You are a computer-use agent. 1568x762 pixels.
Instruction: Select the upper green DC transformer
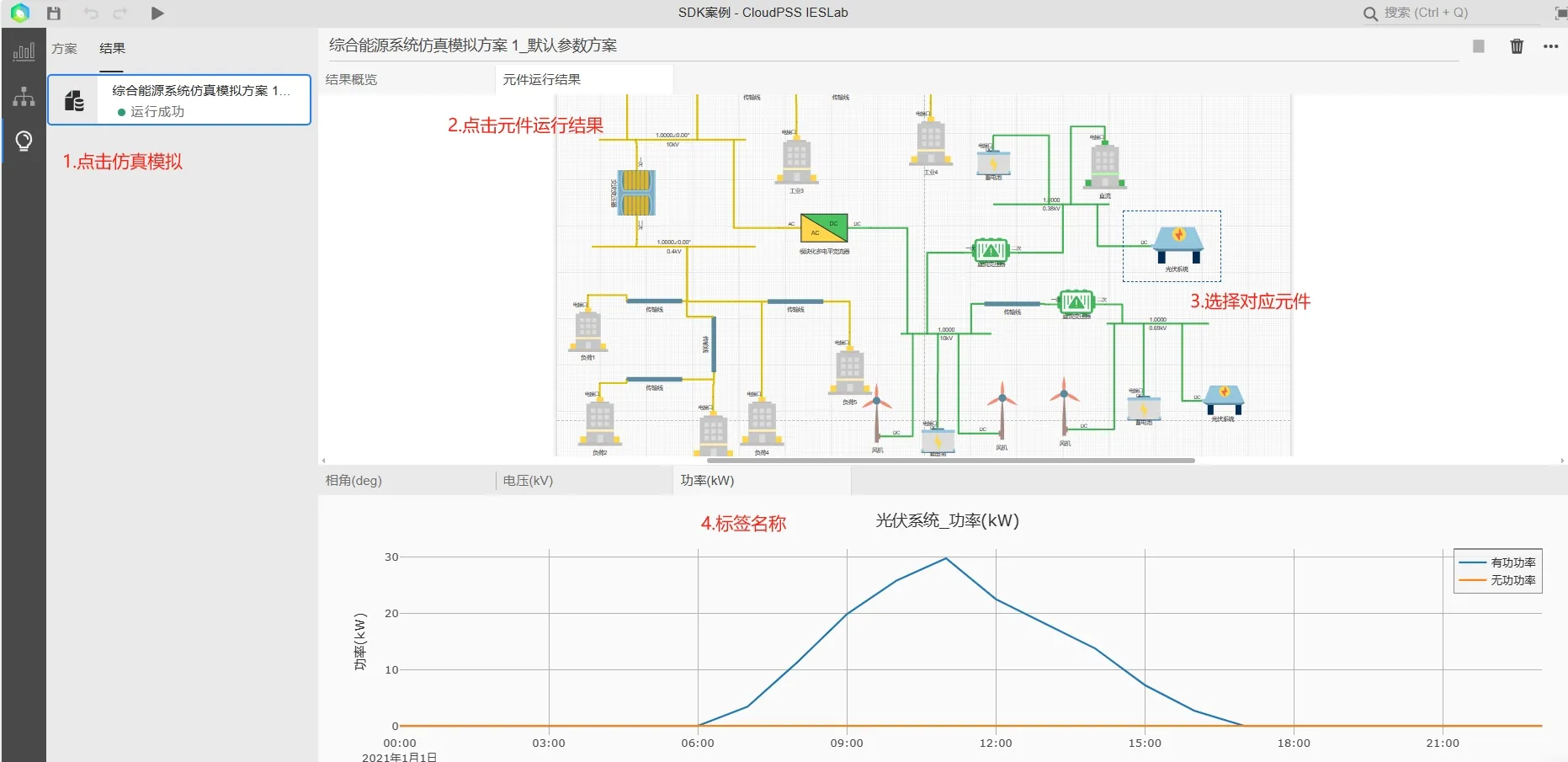point(991,250)
